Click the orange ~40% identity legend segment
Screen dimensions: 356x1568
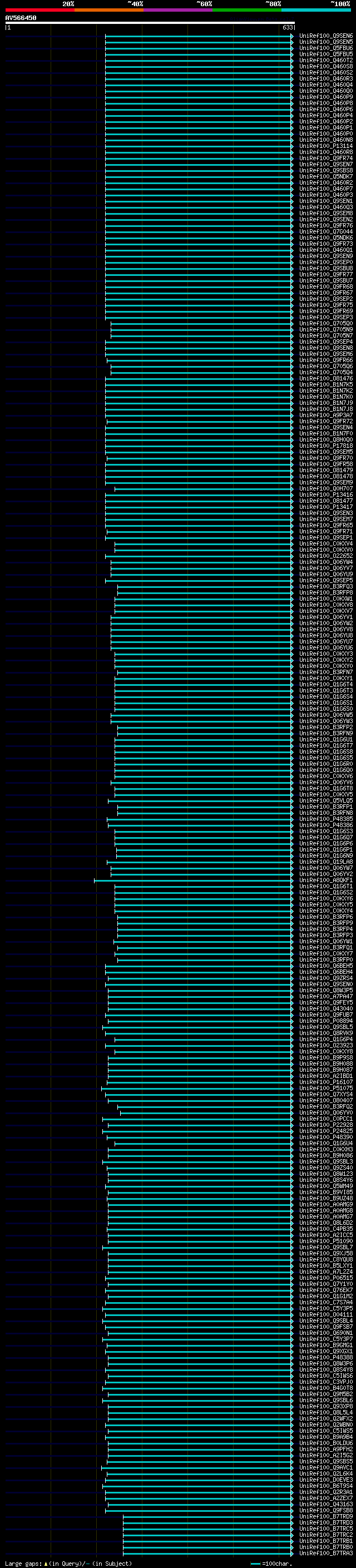tap(109, 10)
